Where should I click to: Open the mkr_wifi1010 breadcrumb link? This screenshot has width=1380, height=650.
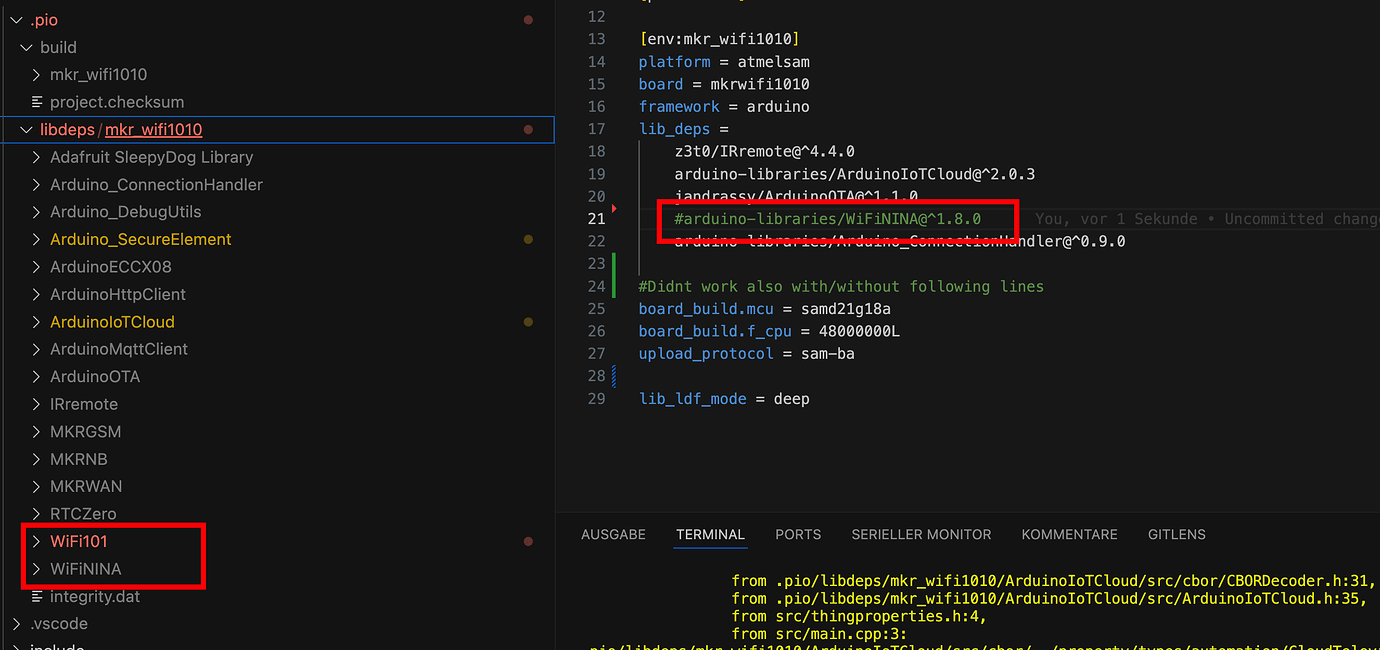153,129
